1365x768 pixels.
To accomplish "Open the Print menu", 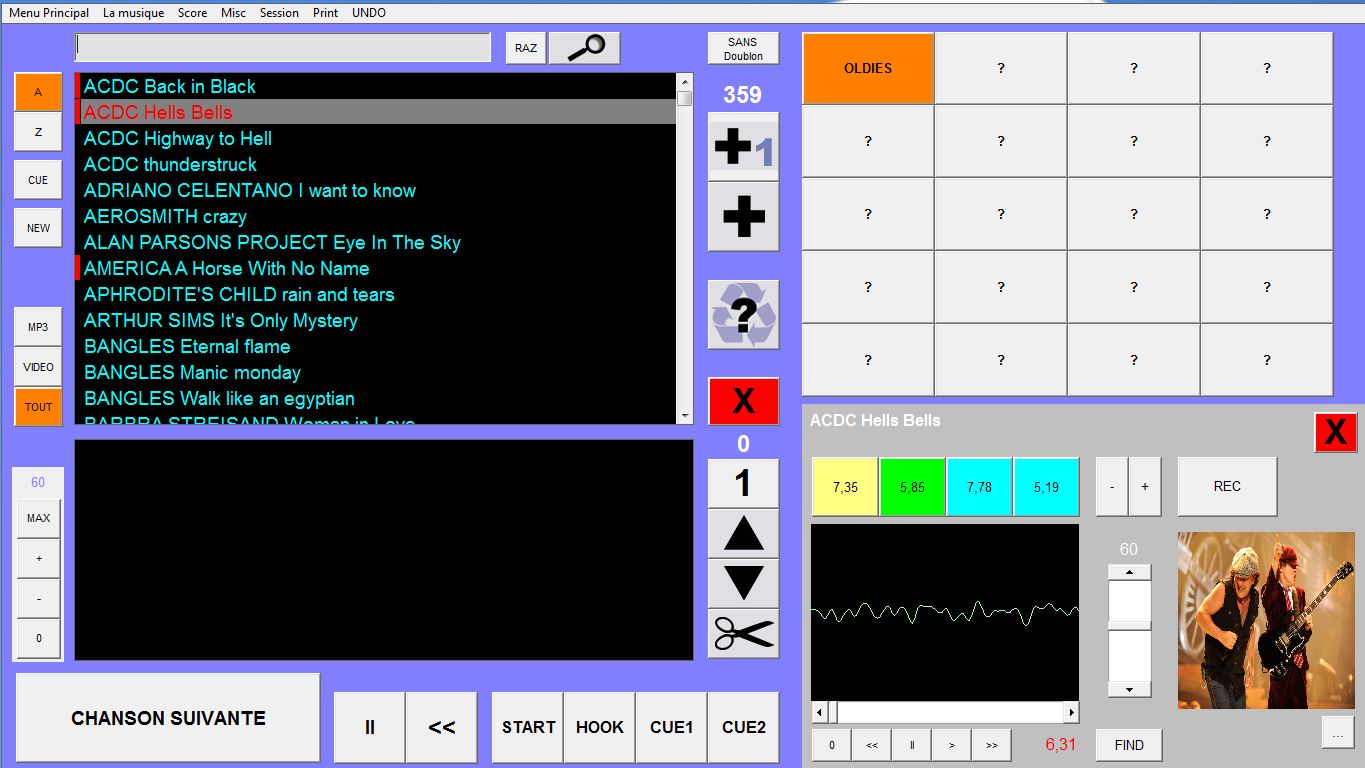I will [325, 13].
